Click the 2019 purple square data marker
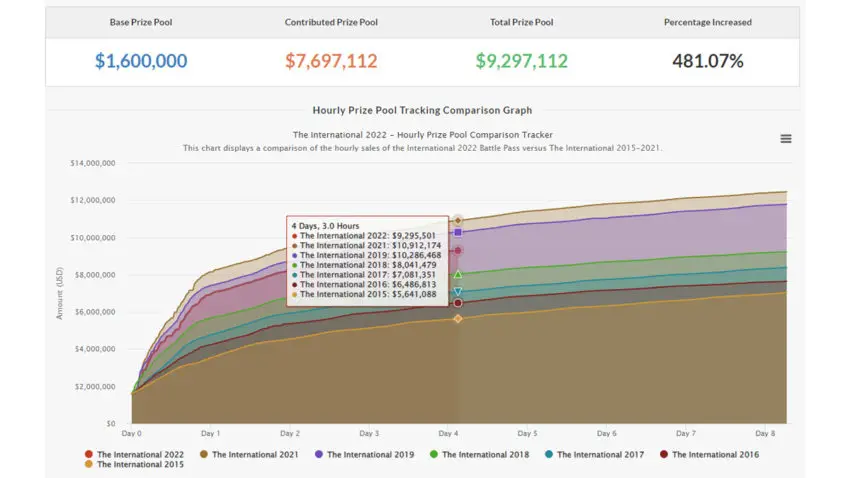Image resolution: width=850 pixels, height=478 pixels. tap(458, 232)
